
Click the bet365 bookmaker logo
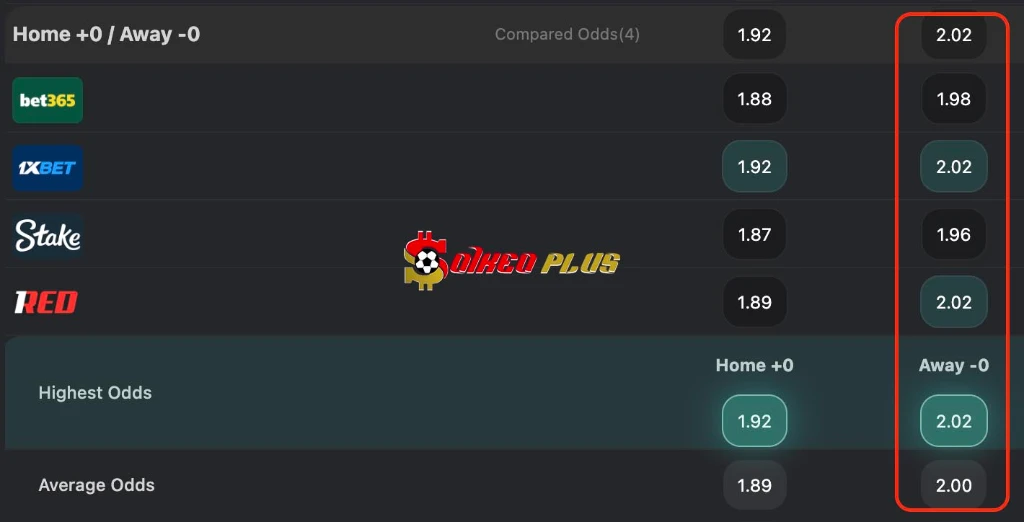pos(47,100)
